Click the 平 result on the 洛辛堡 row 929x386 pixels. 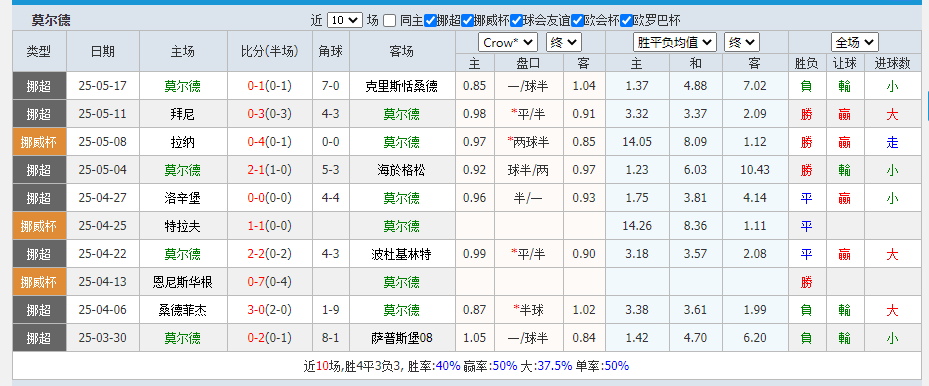click(806, 198)
